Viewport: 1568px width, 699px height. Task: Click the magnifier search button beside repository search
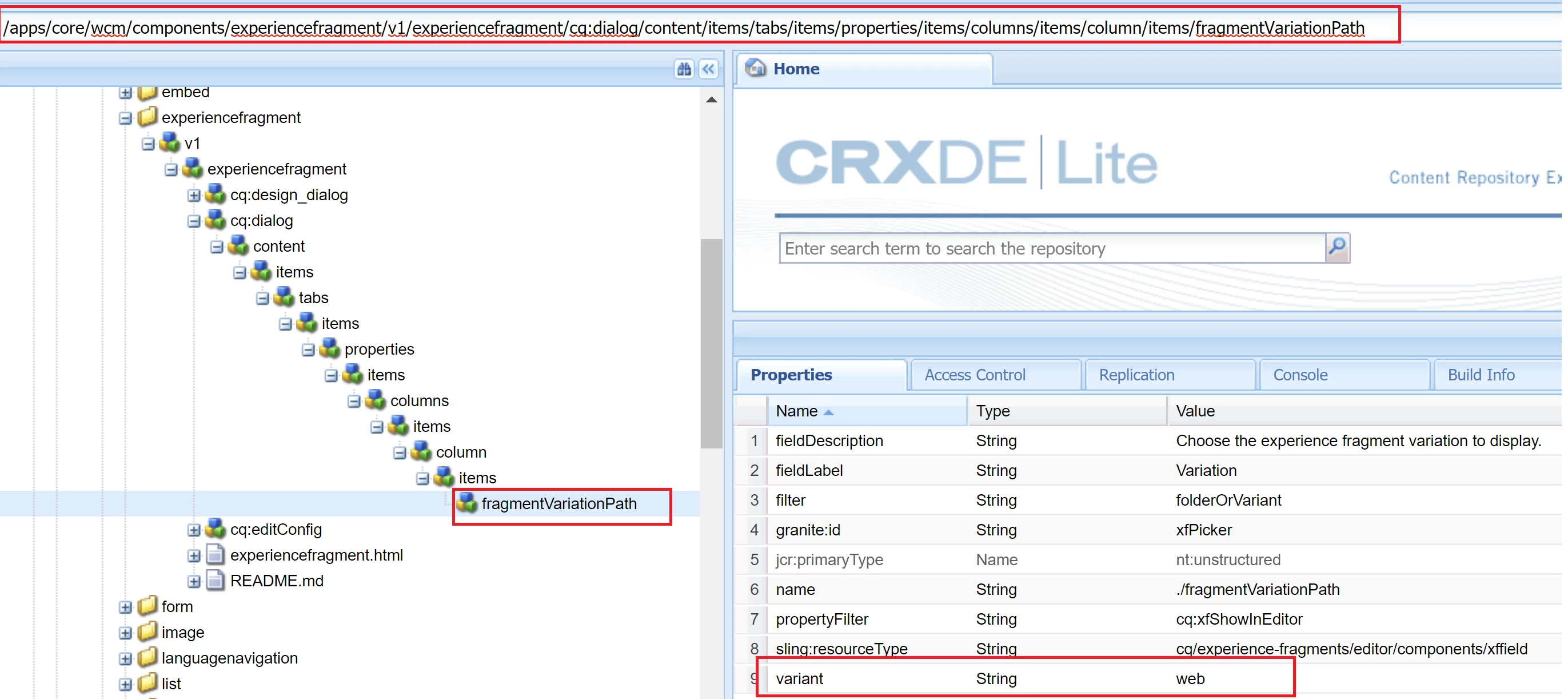click(x=1337, y=247)
